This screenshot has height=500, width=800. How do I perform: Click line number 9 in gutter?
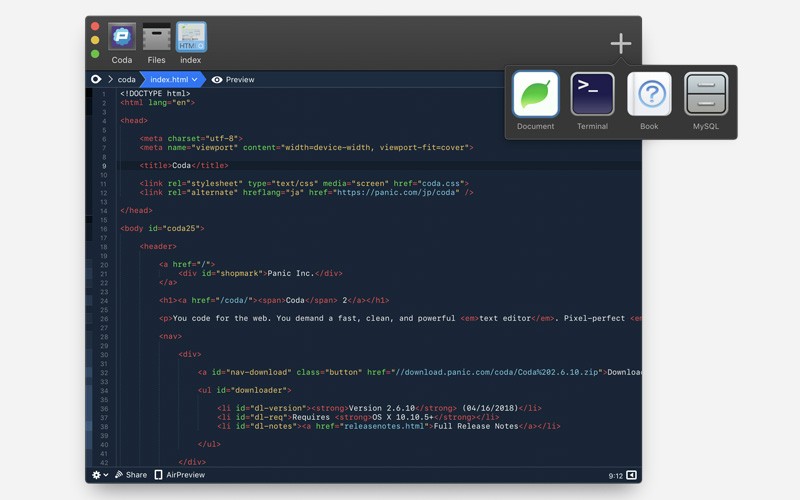104,166
